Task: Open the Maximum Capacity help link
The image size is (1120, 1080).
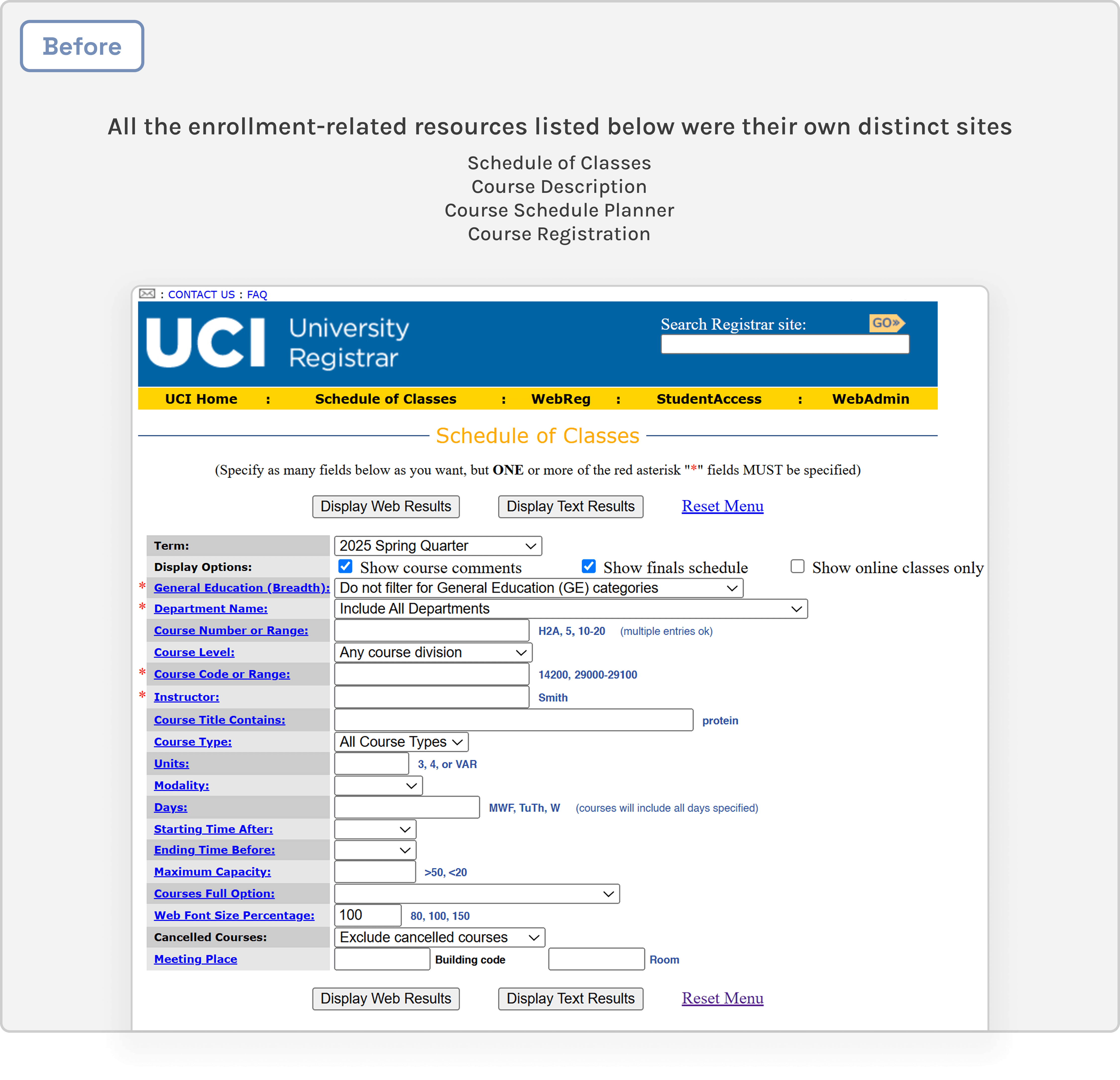Action: point(213,872)
